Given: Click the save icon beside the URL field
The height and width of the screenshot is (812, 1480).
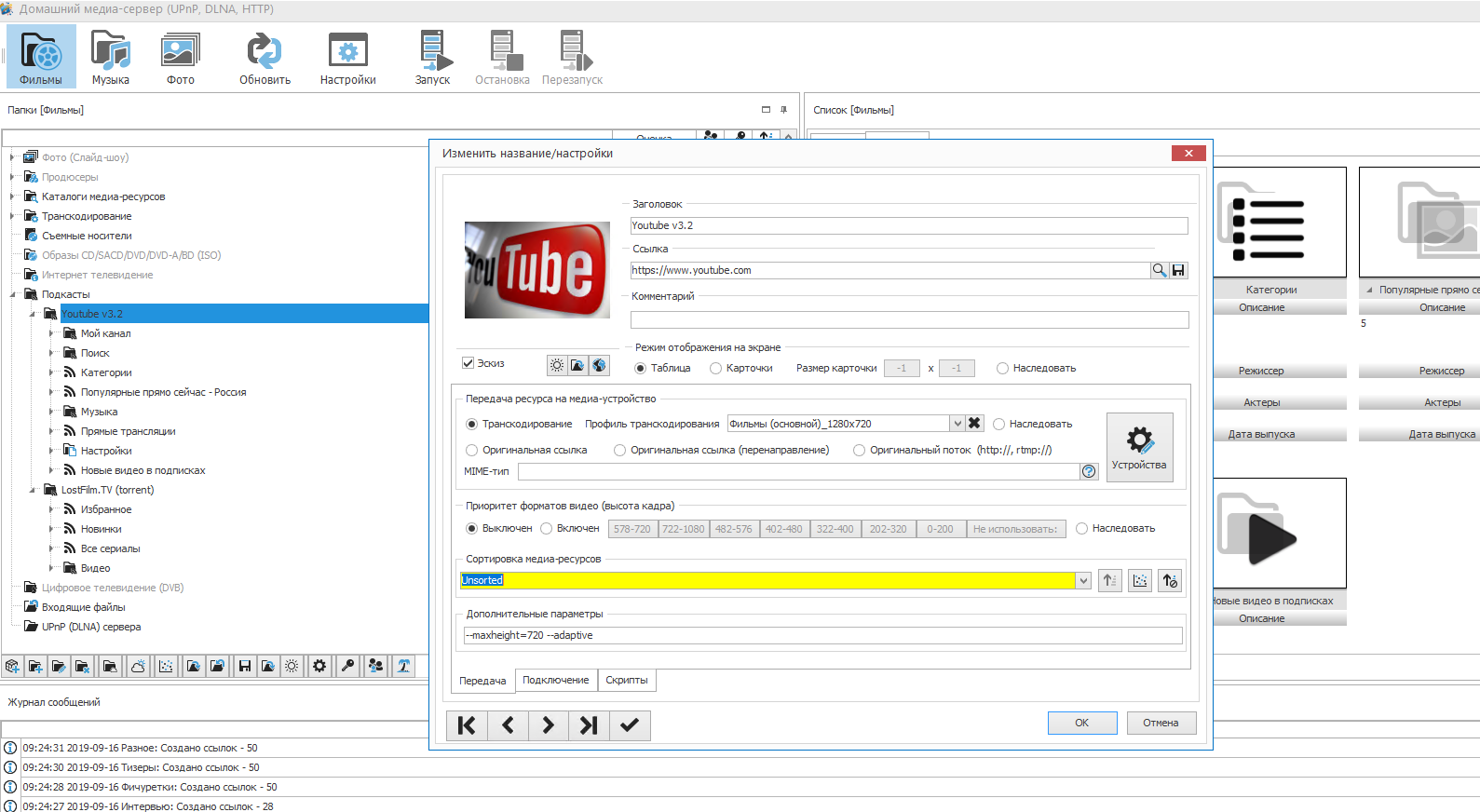Looking at the screenshot, I should point(1178,270).
